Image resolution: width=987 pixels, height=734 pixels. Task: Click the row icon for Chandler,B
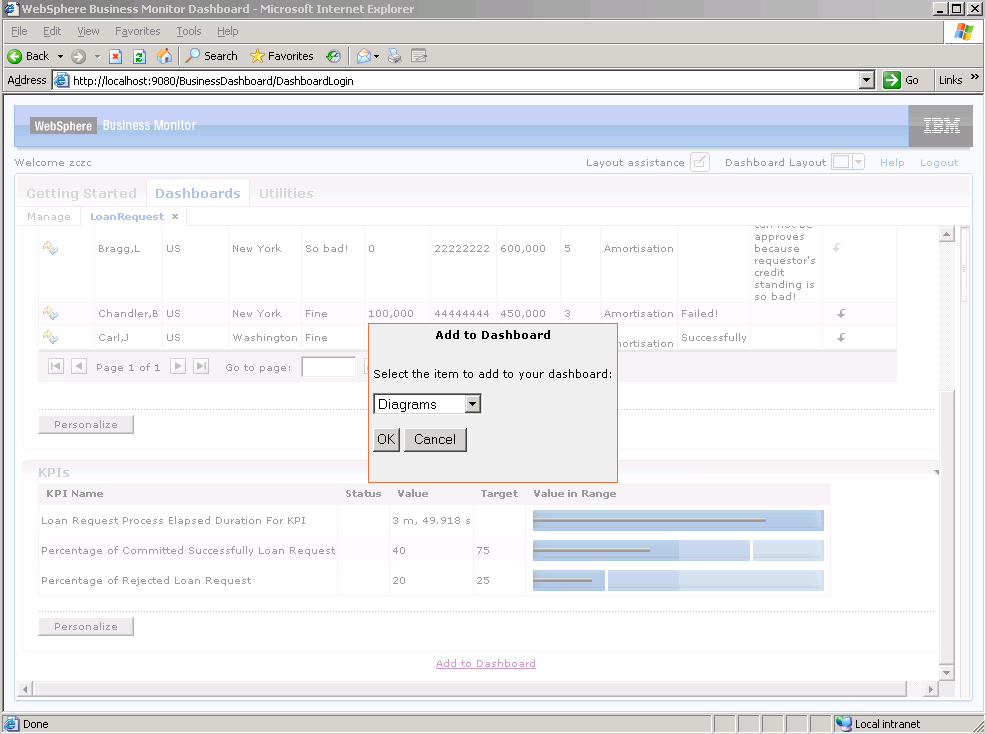pyautogui.click(x=50, y=313)
